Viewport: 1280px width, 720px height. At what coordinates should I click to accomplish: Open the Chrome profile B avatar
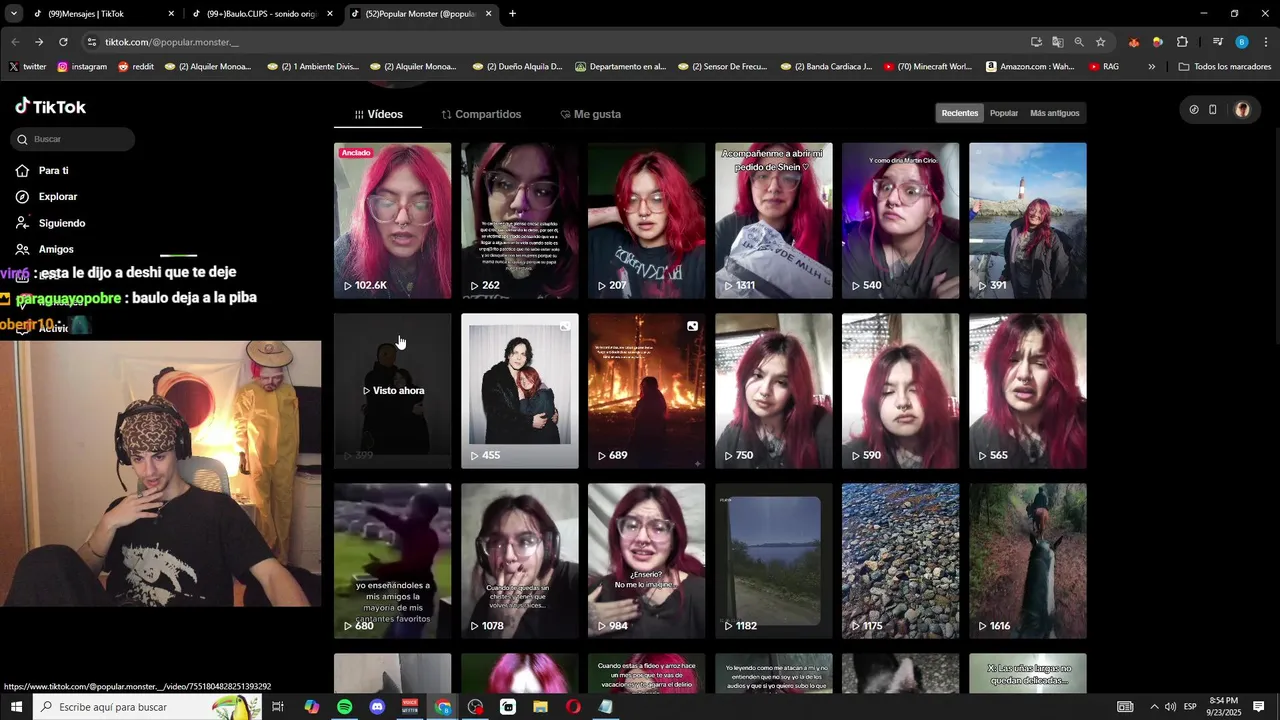(x=1241, y=42)
